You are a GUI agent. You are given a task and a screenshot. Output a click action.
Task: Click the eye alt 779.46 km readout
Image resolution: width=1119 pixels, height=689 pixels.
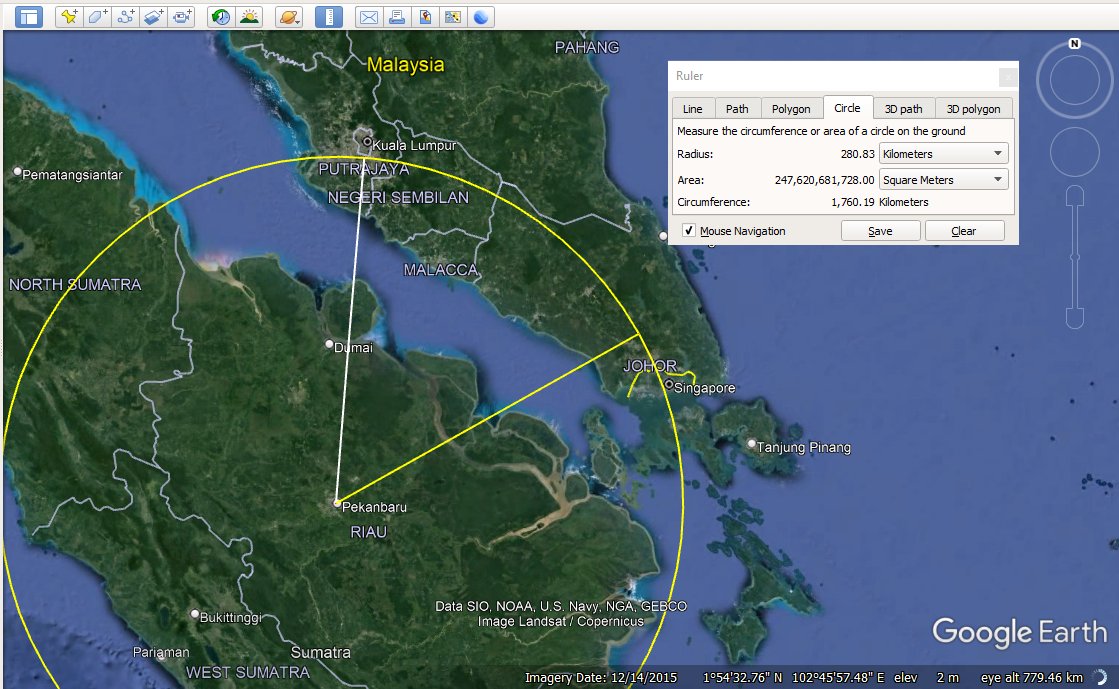pos(1031,678)
